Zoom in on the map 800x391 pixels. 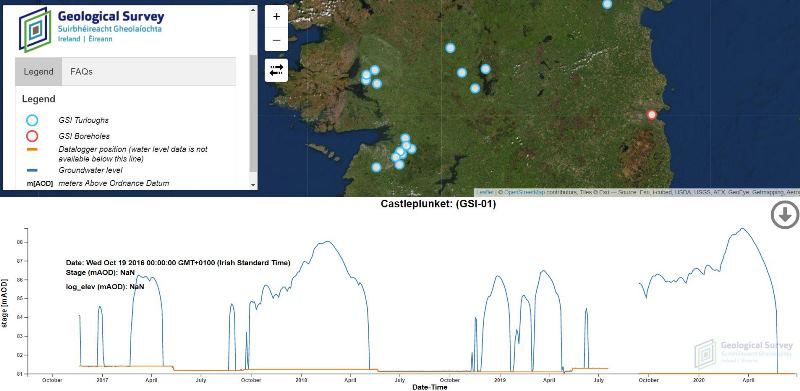click(x=277, y=17)
